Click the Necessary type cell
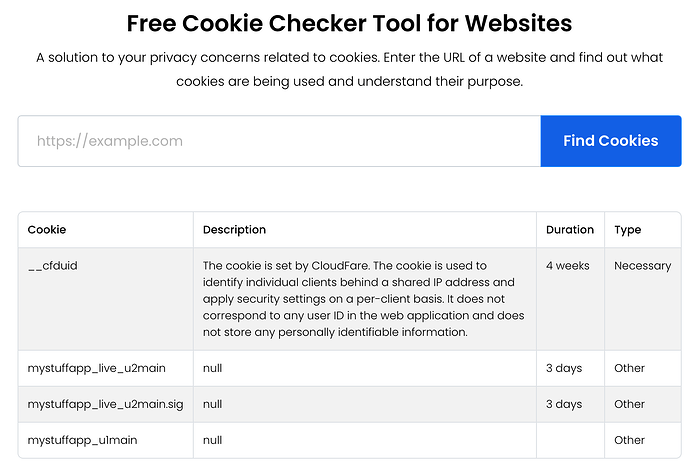Screen dimensions: 690x467 point(642,266)
